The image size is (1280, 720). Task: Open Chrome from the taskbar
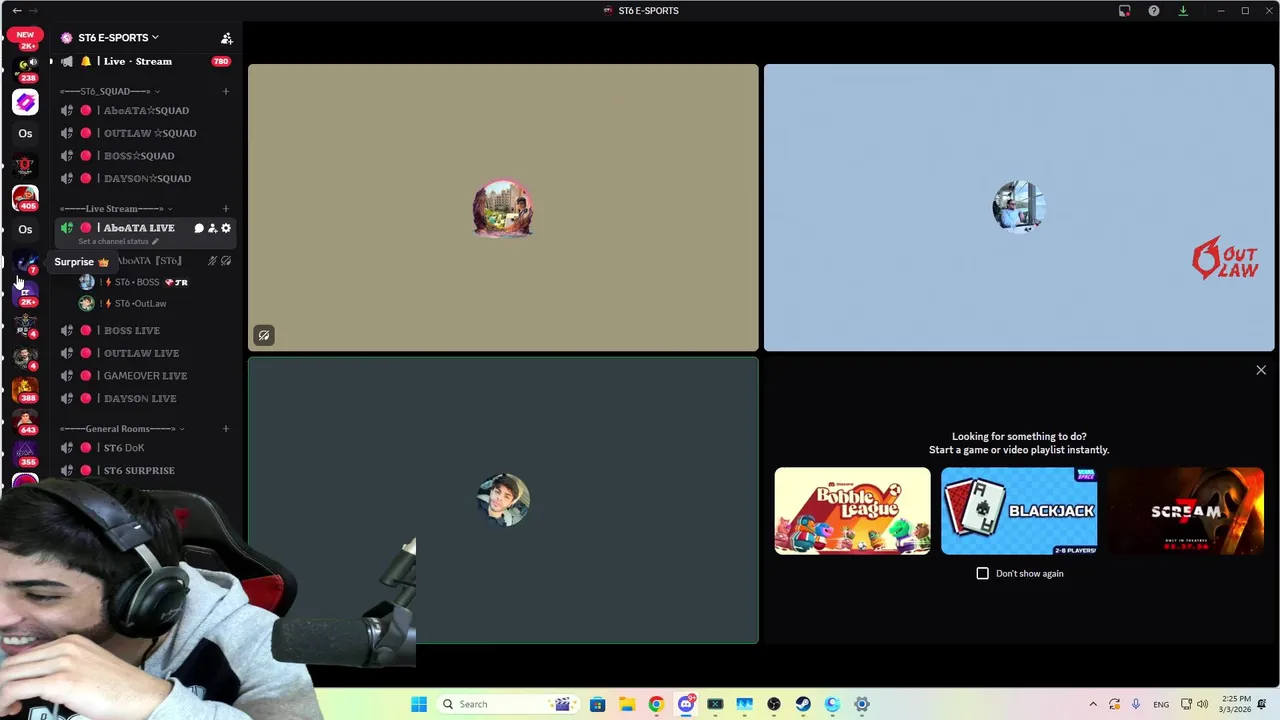(x=656, y=704)
